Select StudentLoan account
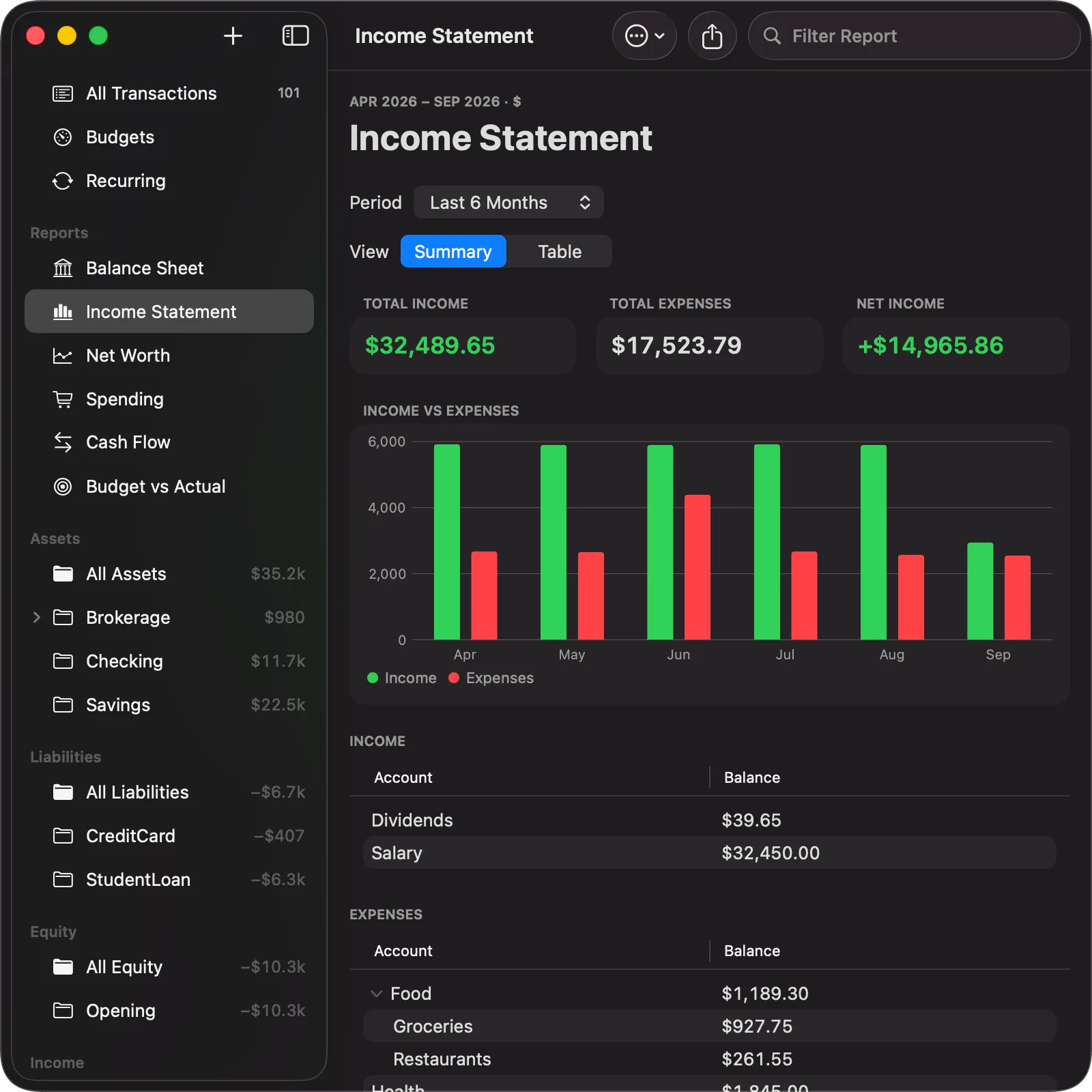This screenshot has height=1092, width=1092. point(169,880)
